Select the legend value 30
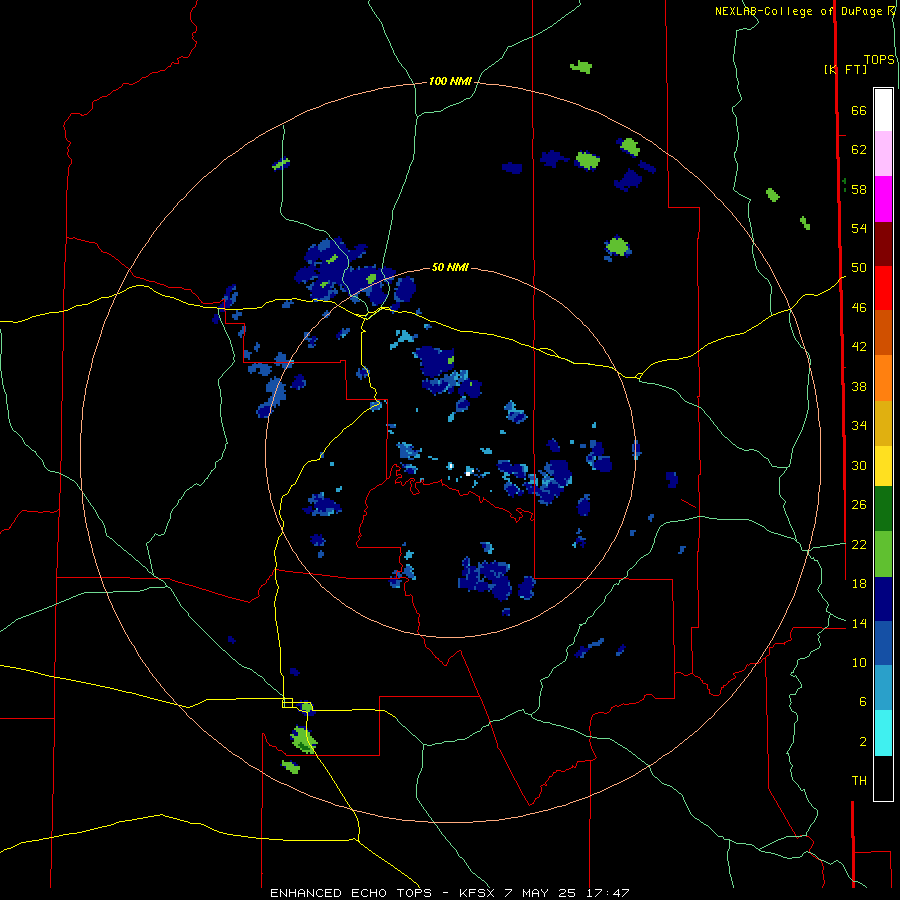The width and height of the screenshot is (900, 900). [859, 465]
